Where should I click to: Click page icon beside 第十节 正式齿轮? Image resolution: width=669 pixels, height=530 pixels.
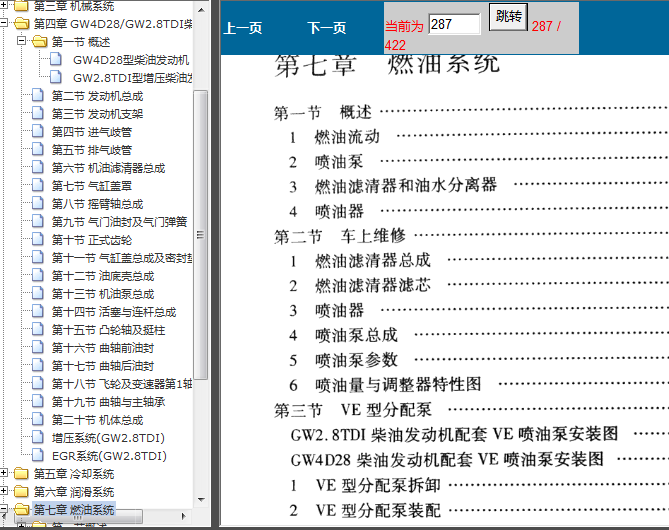click(38, 239)
